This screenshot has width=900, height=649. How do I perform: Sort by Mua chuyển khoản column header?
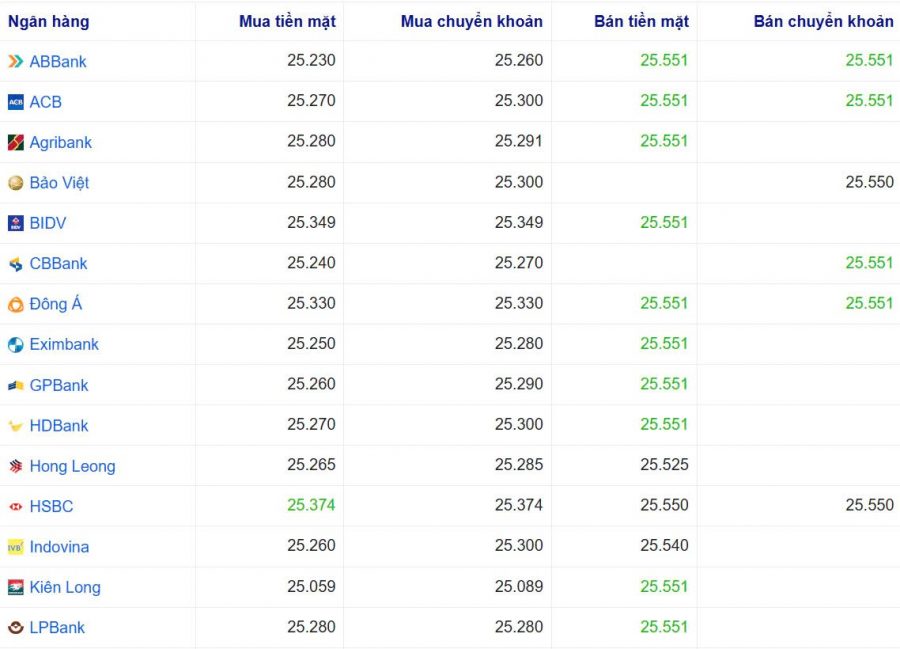471,21
